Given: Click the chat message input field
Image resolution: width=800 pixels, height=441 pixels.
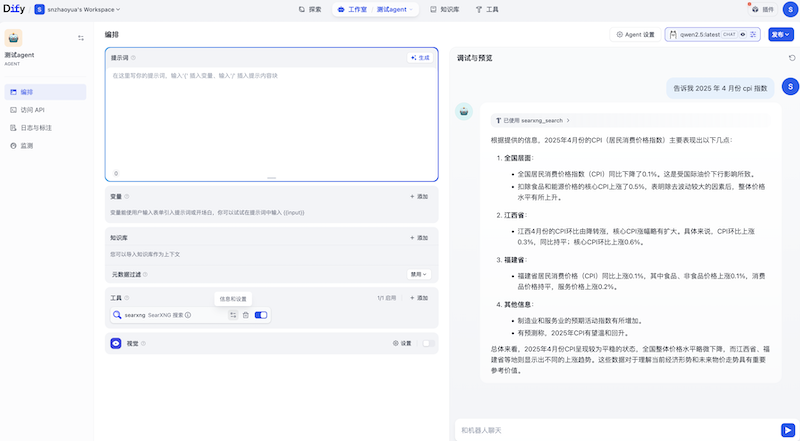Looking at the screenshot, I should (x=610, y=430).
